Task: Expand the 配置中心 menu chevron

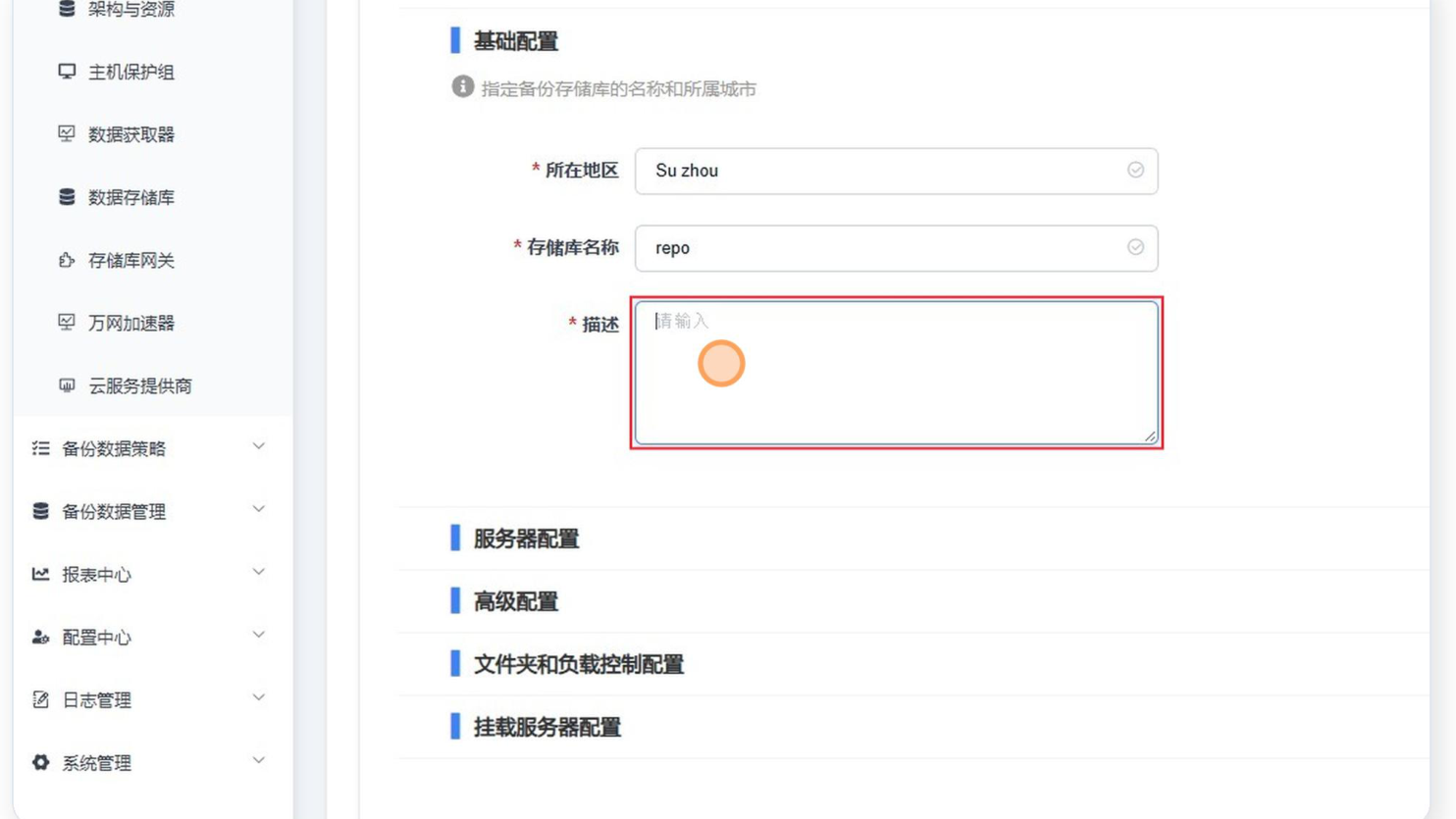Action: 258,636
